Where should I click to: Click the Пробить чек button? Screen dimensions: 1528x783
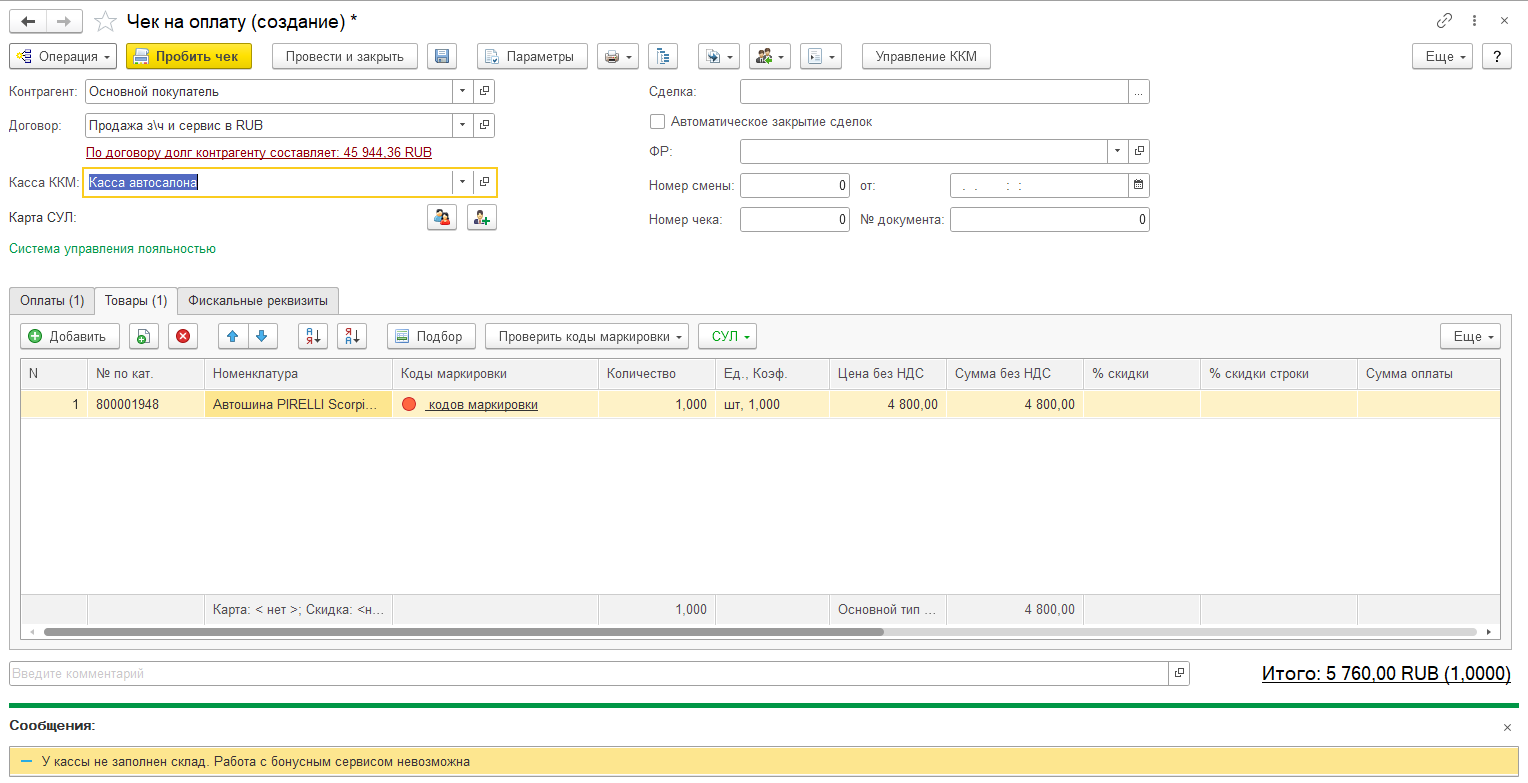click(189, 57)
